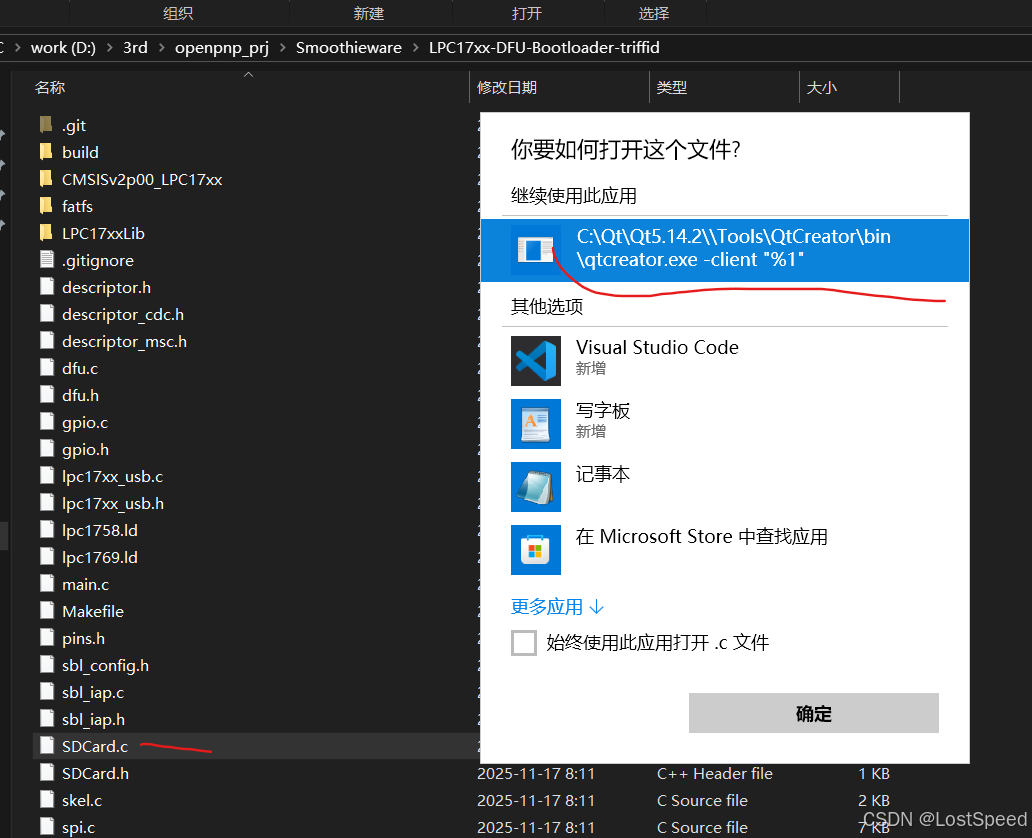Click the descriptor.h file icon
The width and height of the screenshot is (1032, 838).
click(47, 286)
